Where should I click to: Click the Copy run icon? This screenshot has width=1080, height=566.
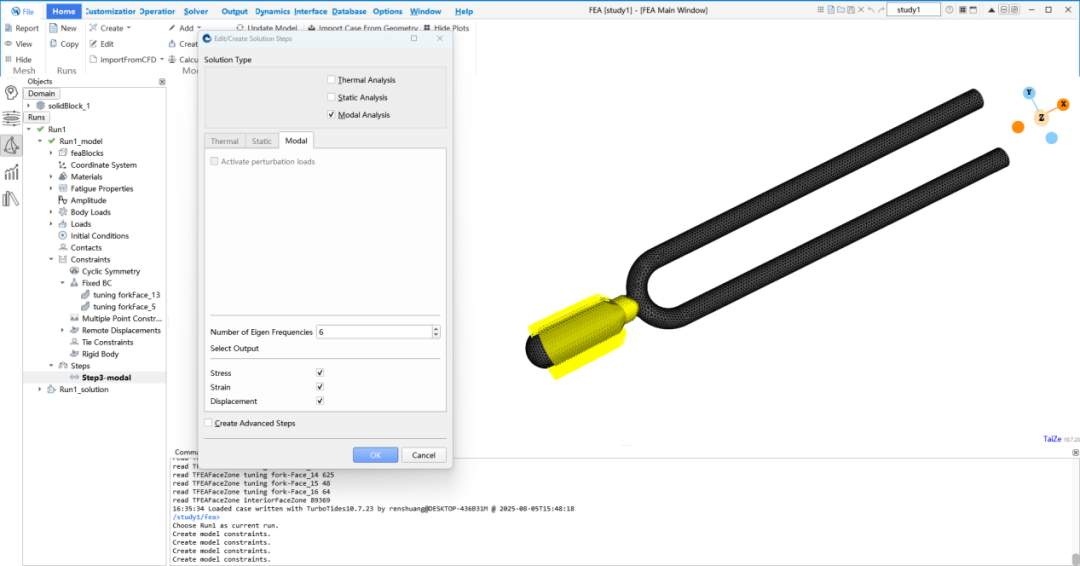[53, 43]
